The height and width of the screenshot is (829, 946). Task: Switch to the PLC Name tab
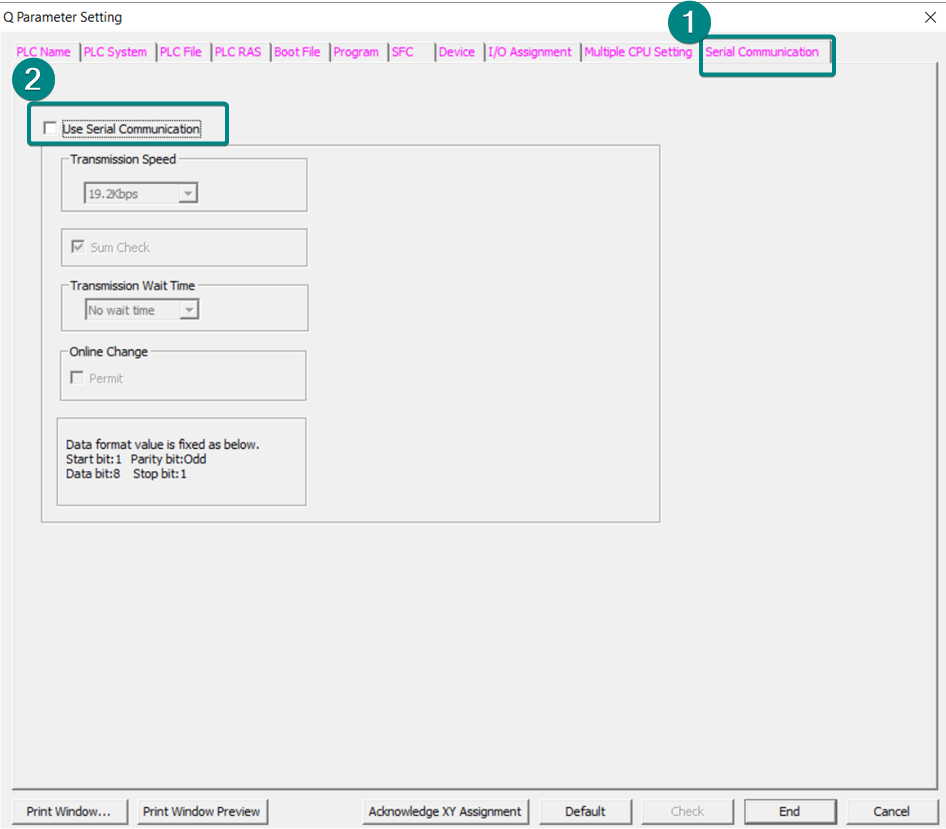44,52
